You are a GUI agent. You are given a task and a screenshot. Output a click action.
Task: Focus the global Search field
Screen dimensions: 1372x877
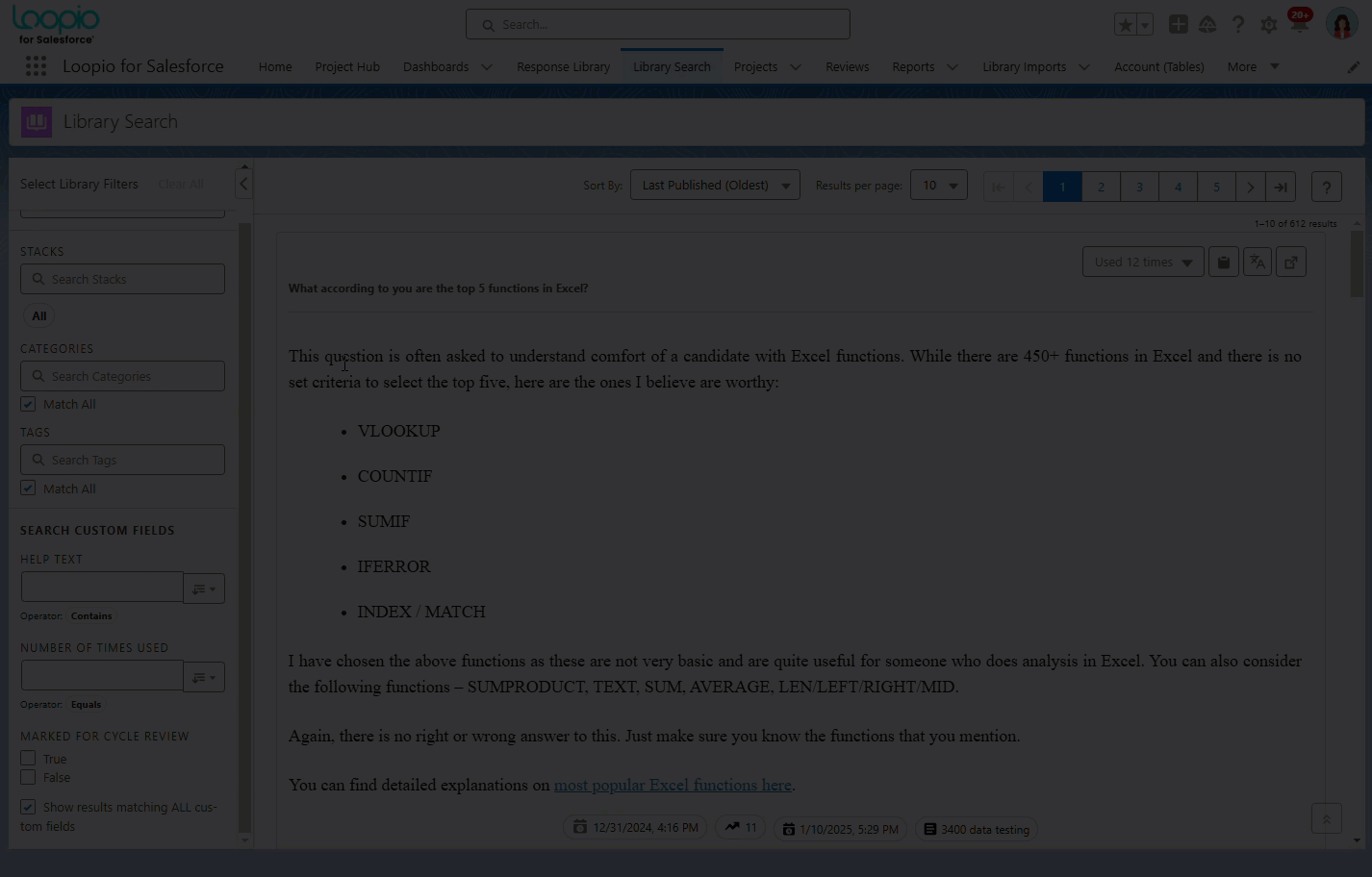[658, 25]
